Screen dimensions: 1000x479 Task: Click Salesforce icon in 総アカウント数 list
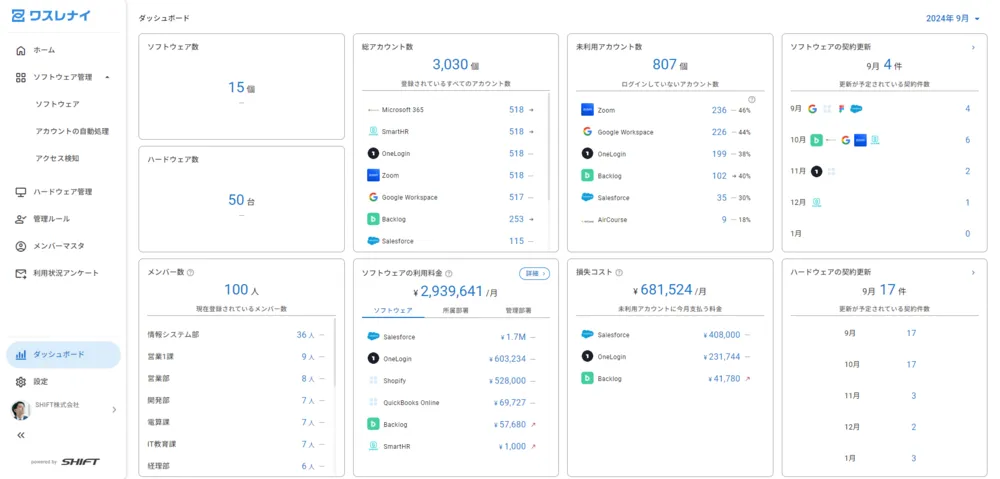(373, 240)
